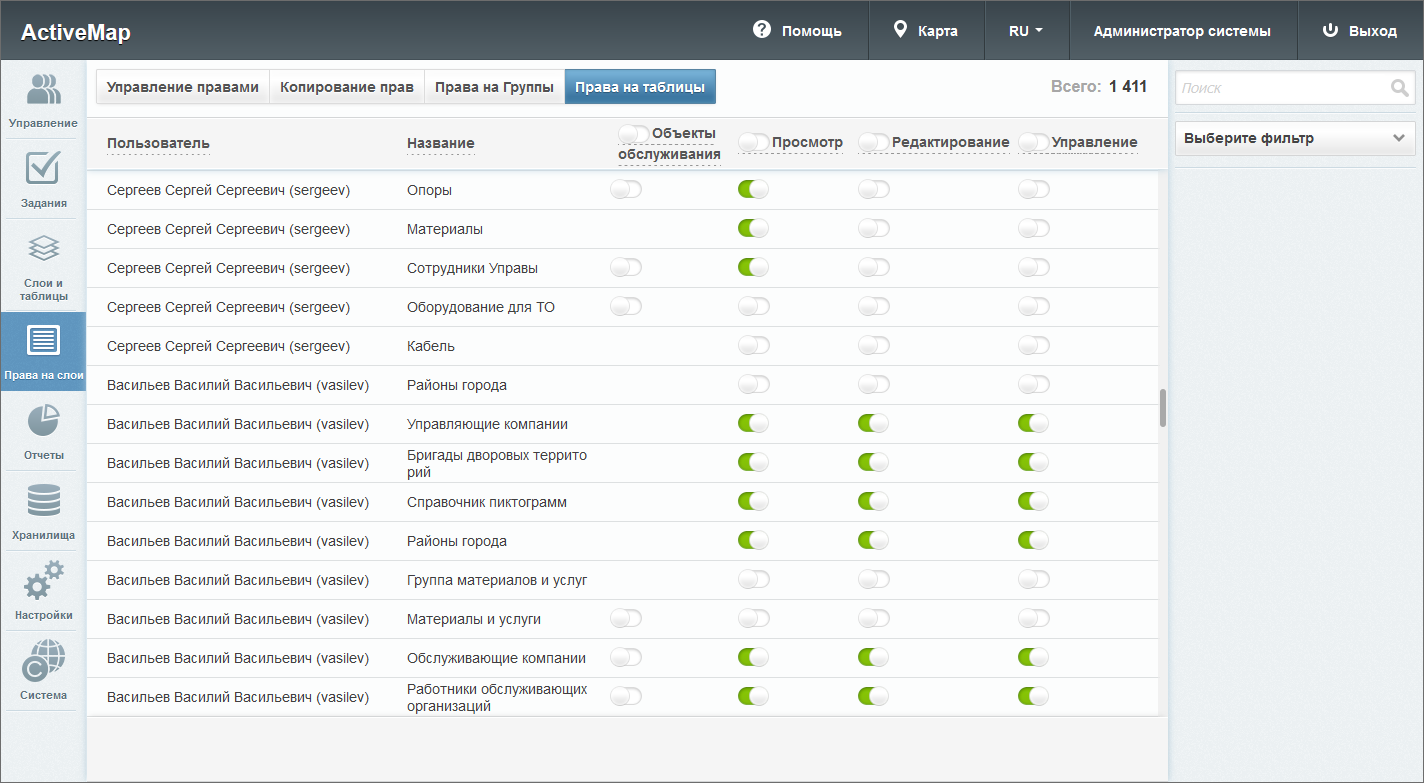
Task: Open the Настройки gears section
Action: pos(43,591)
